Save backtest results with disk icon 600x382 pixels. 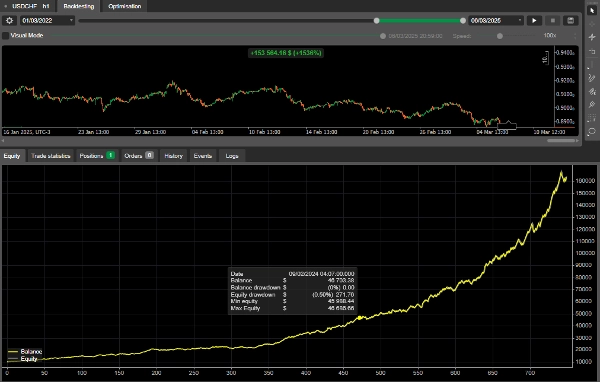[x=571, y=20]
